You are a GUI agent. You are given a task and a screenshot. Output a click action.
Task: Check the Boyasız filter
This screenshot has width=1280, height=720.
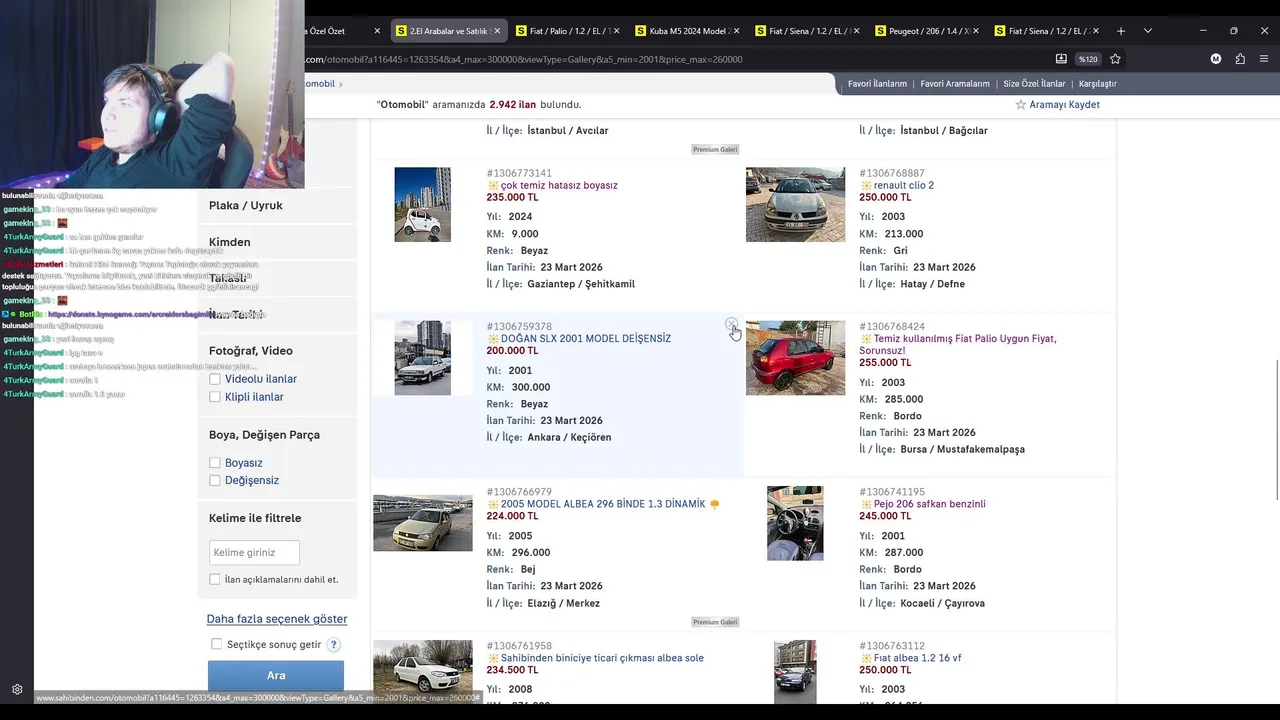[214, 463]
